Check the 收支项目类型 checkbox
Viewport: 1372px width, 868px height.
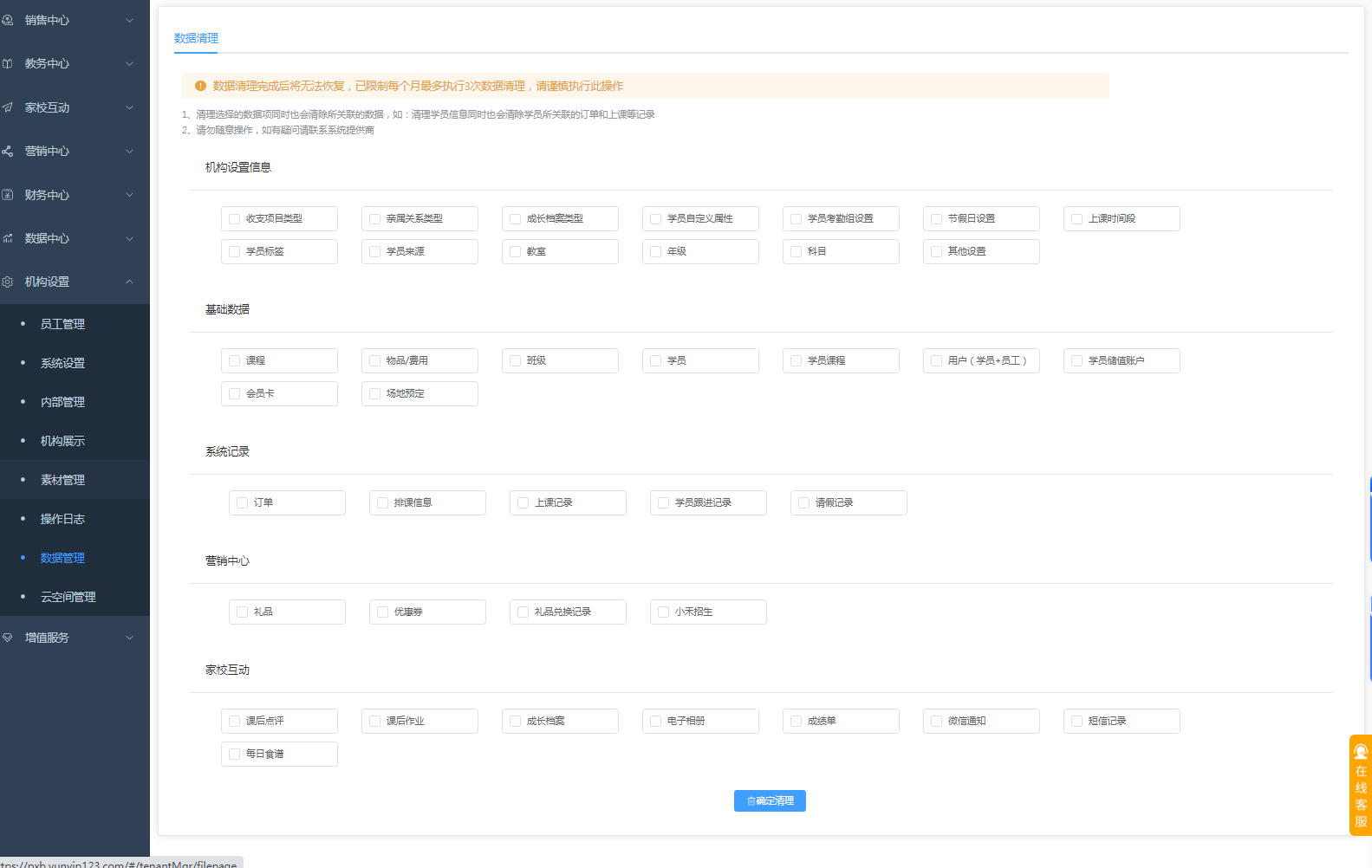234,219
